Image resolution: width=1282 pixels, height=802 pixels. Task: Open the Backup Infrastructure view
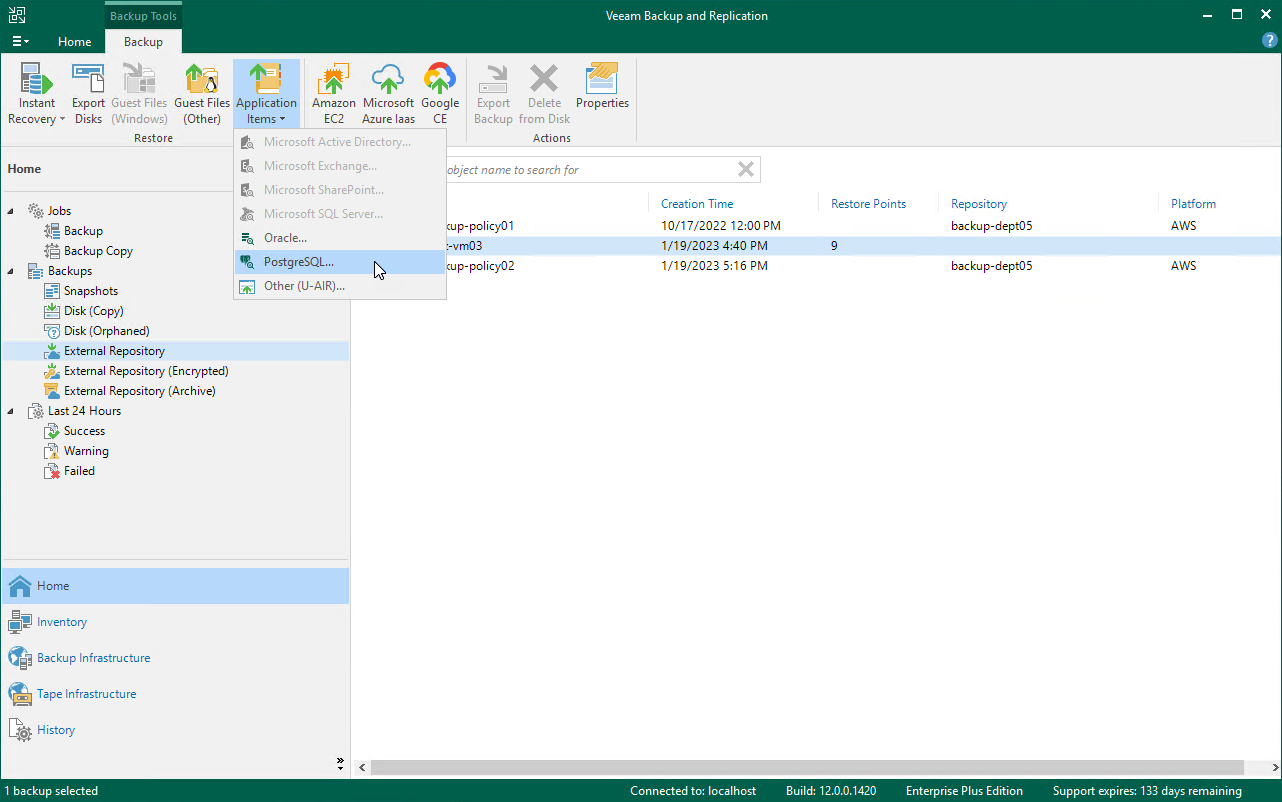93,658
